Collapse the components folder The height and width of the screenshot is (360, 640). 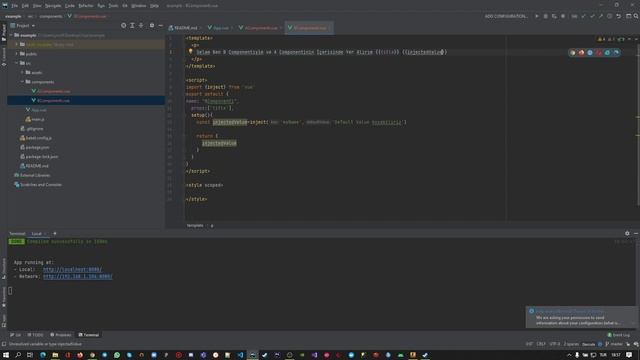tap(22, 82)
